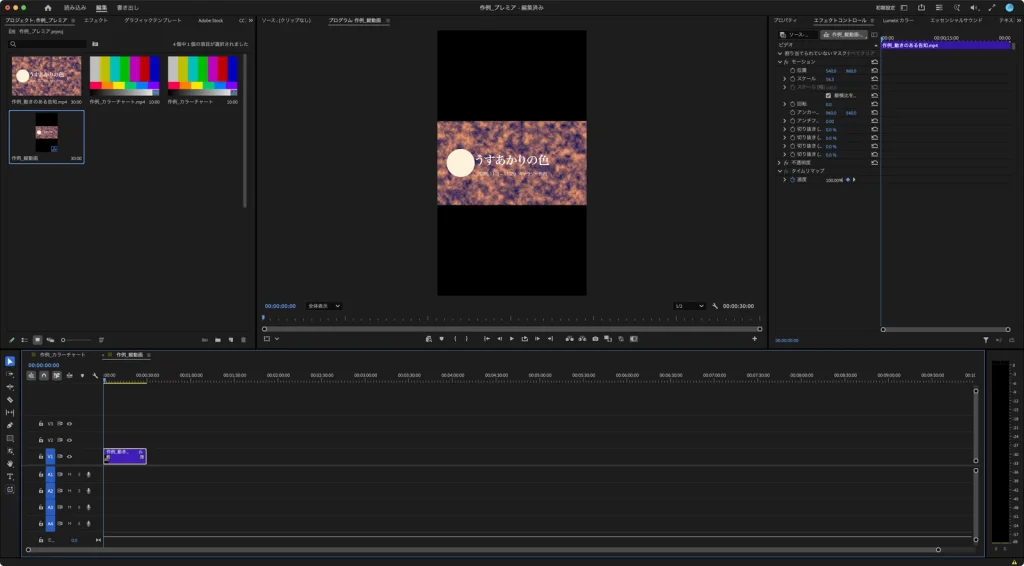Viewport: 1024px width, 566px height.
Task: Expand the Rotation property
Action: (784, 104)
